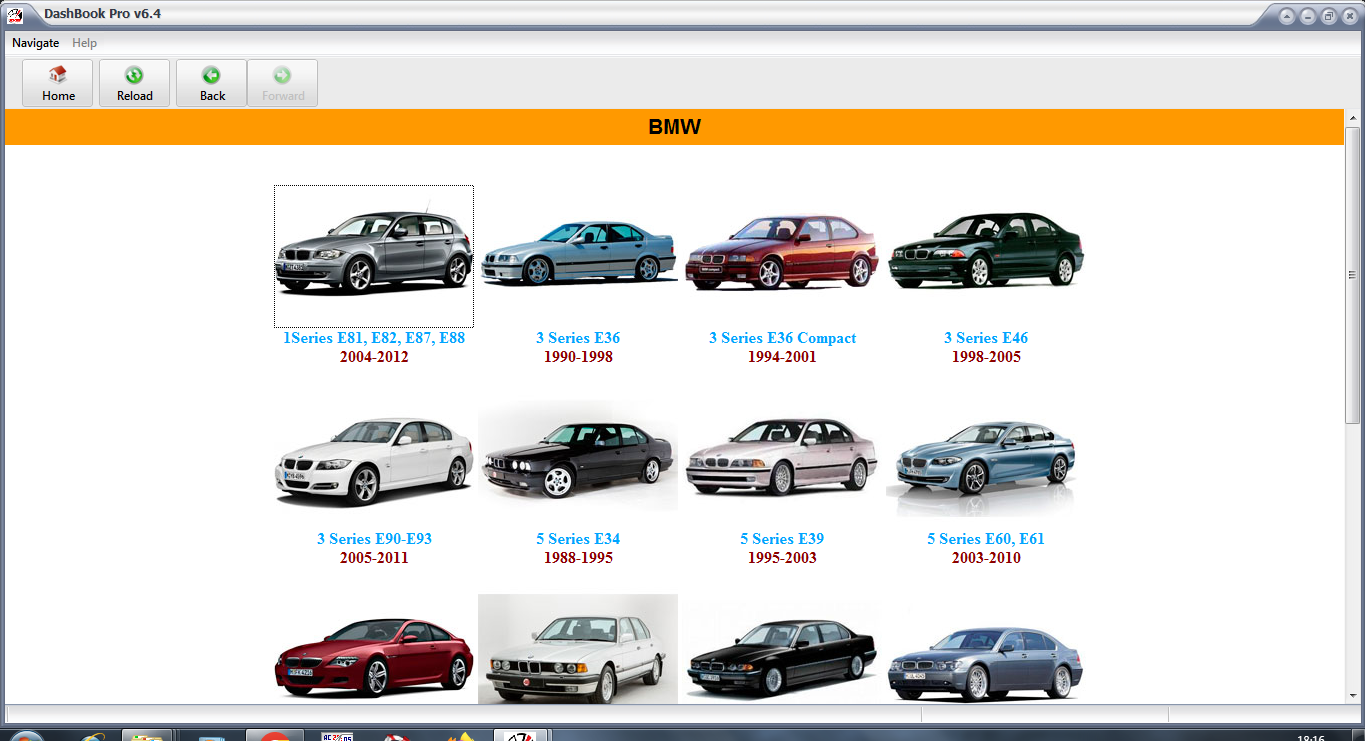Follow the 3 Series E36 Compact link
Screen dimensions: 1365x741
pyautogui.click(x=782, y=338)
